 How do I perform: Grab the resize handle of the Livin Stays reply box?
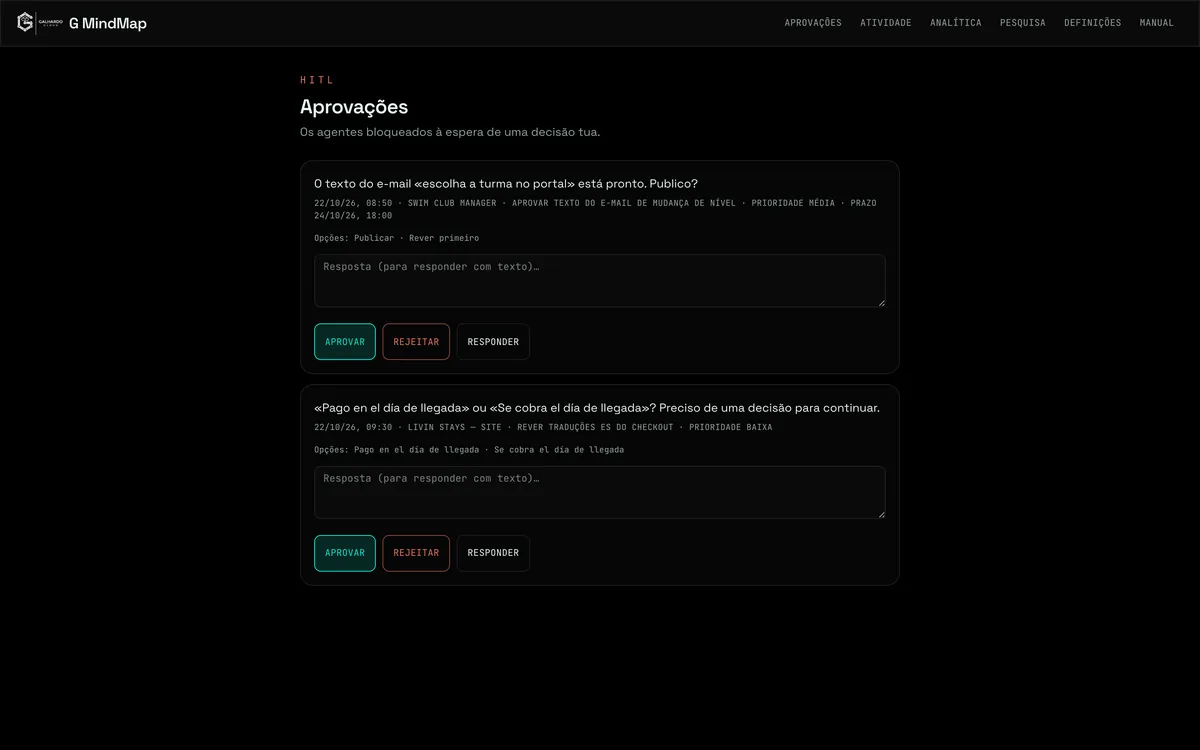[x=880, y=513]
